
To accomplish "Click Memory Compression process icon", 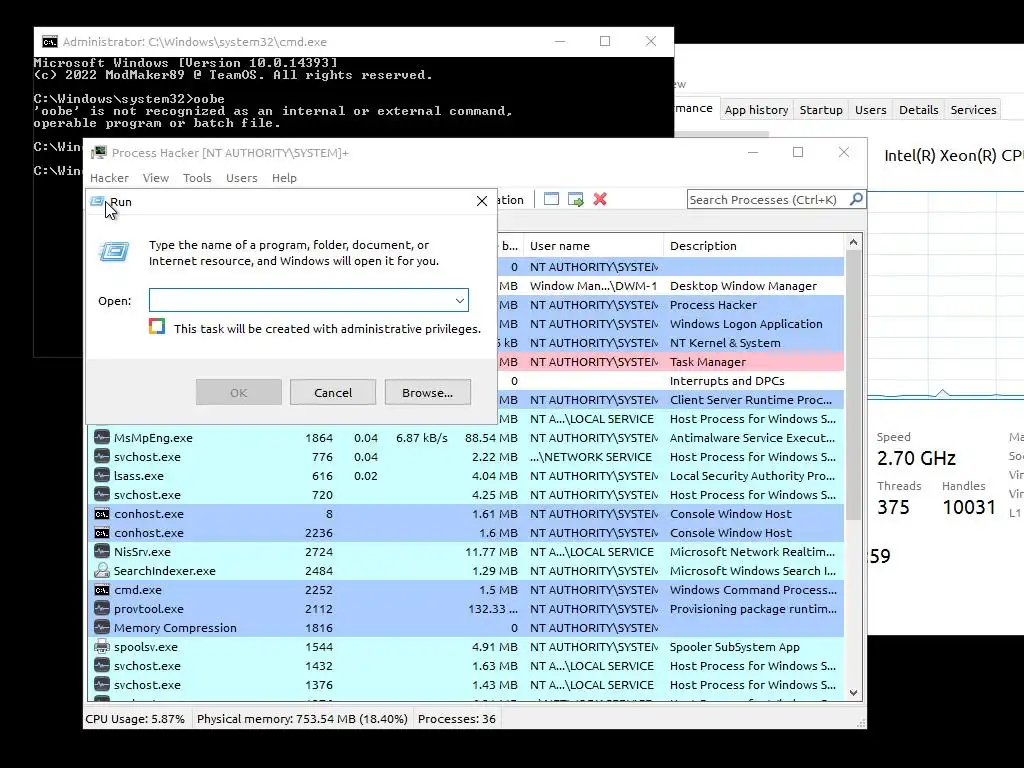I will (x=101, y=627).
